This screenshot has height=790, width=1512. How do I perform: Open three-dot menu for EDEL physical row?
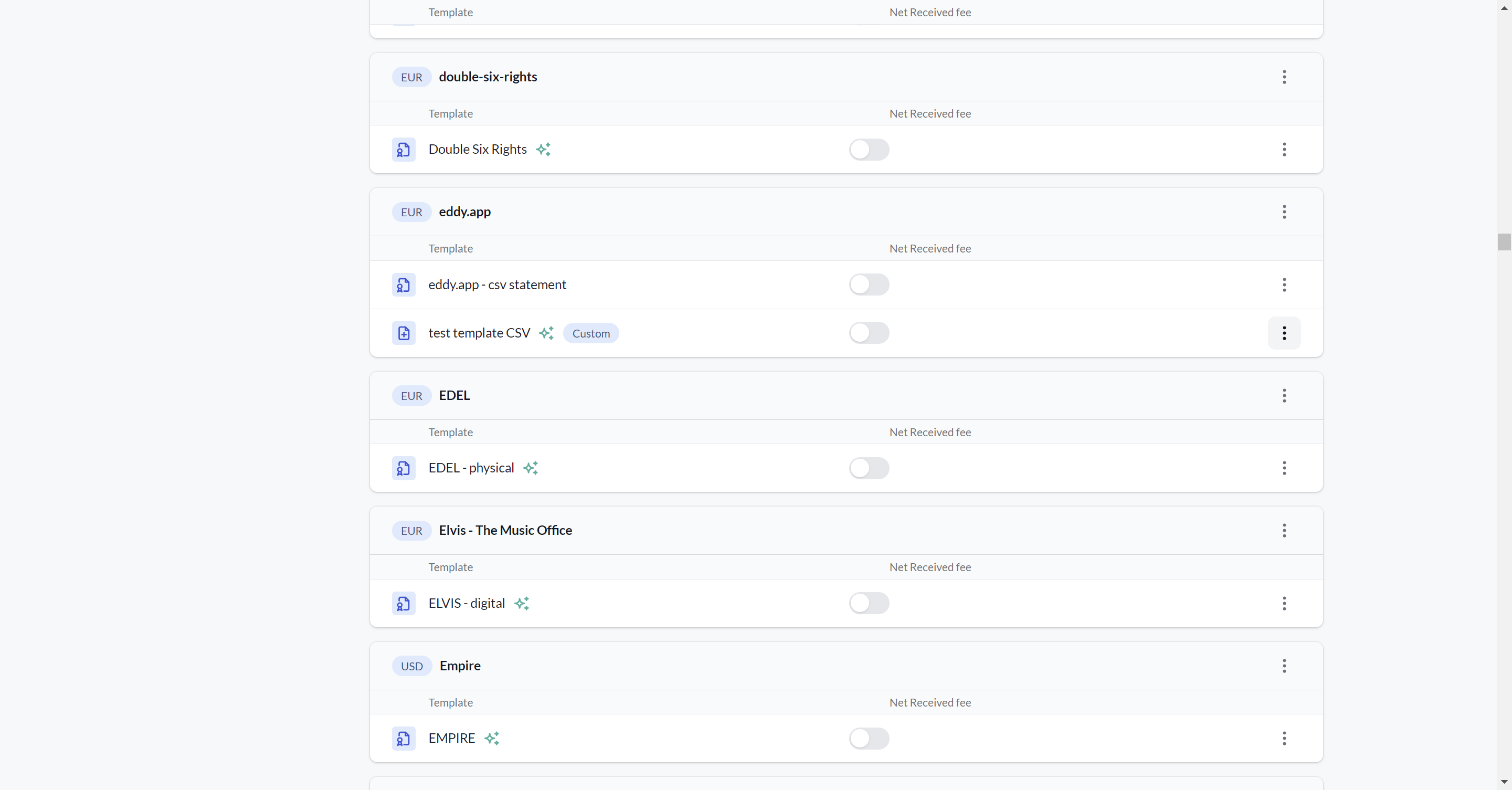(1284, 468)
